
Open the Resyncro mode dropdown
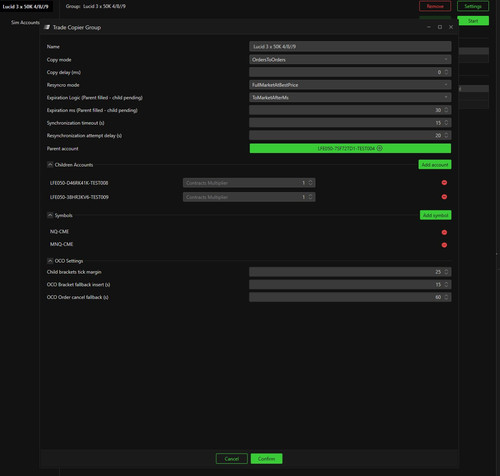350,85
